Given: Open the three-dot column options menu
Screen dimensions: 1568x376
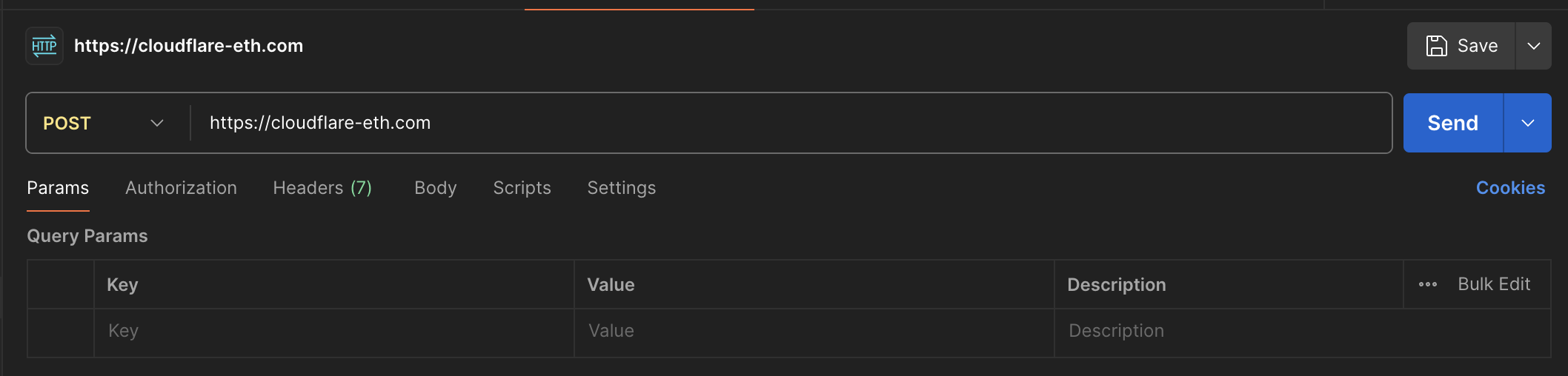Looking at the screenshot, I should 1427,284.
